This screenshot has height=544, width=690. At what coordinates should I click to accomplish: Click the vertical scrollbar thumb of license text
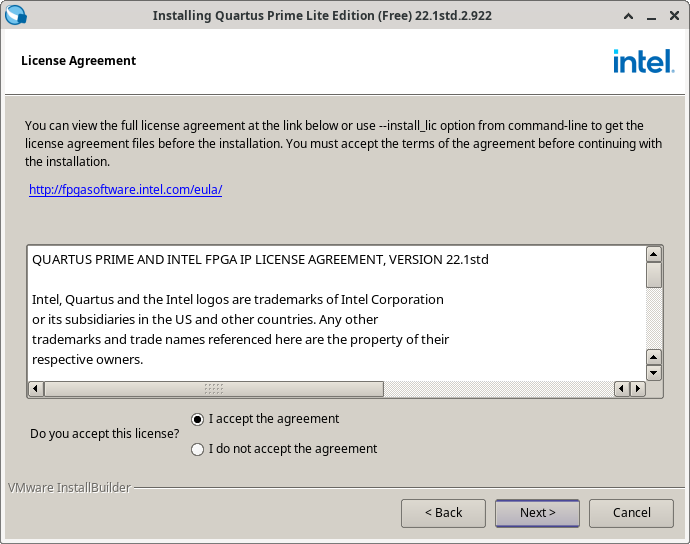(x=654, y=275)
